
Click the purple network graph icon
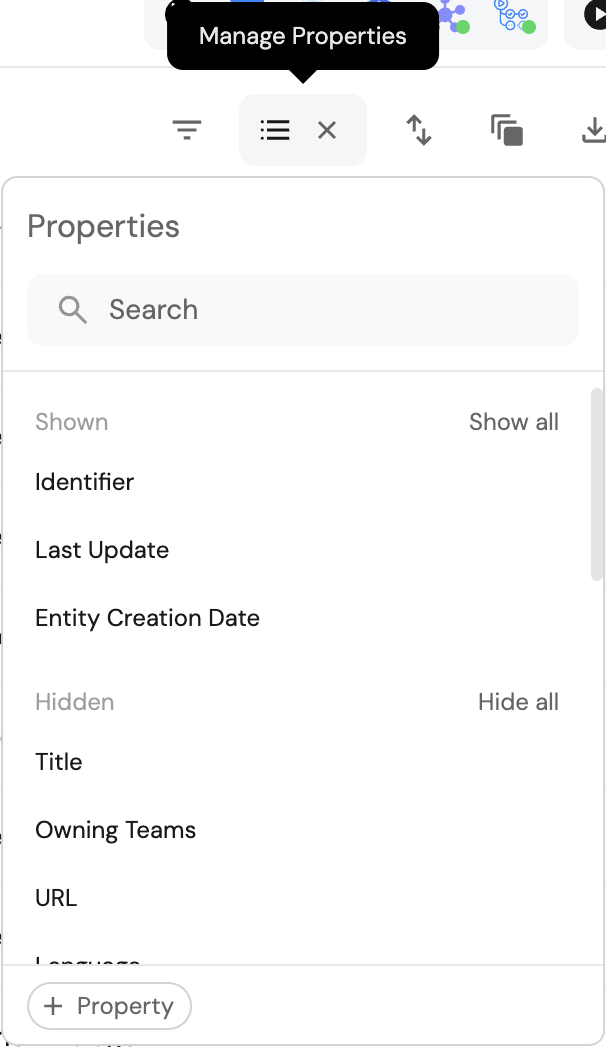click(452, 18)
